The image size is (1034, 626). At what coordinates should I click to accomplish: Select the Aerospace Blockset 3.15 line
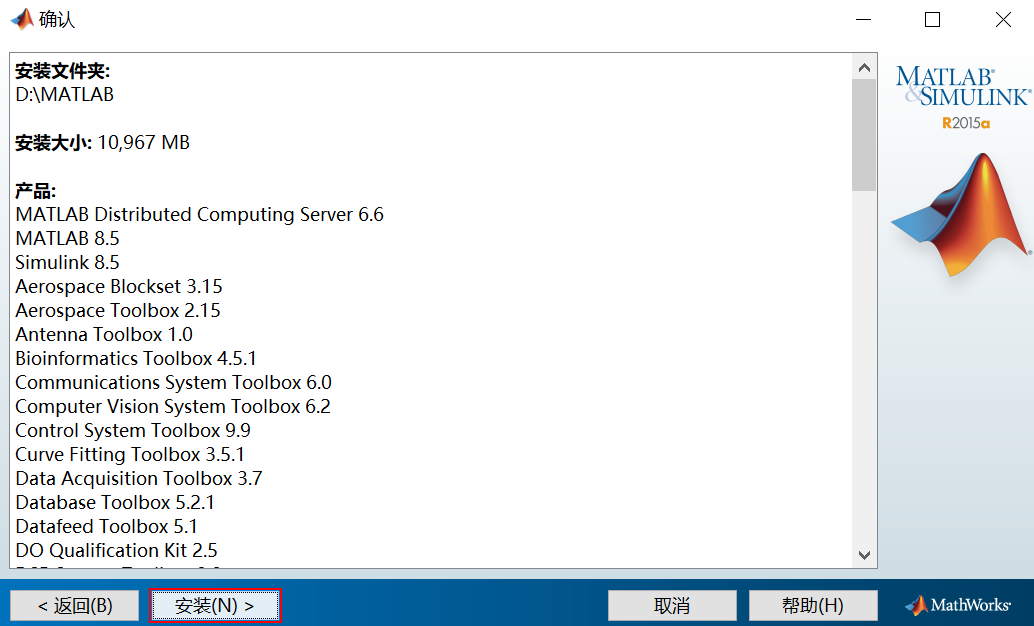[x=119, y=286]
